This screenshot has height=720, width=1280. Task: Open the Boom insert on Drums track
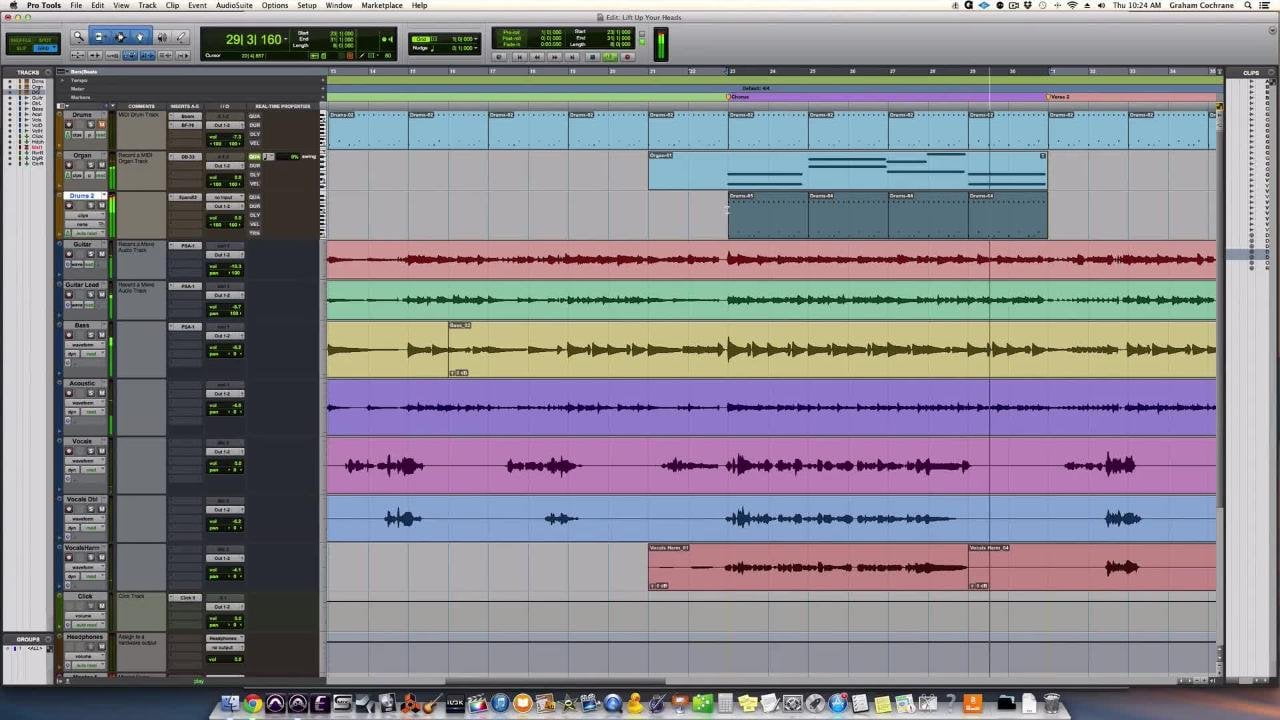[188, 116]
